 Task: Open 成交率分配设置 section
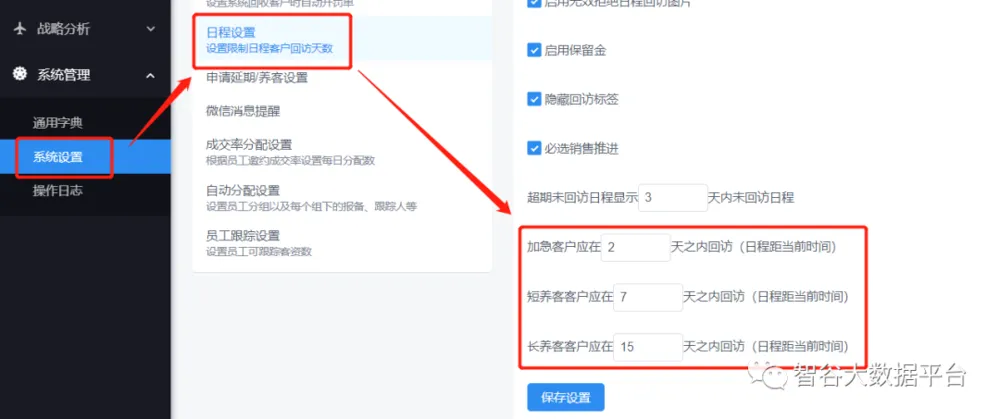pos(249,145)
